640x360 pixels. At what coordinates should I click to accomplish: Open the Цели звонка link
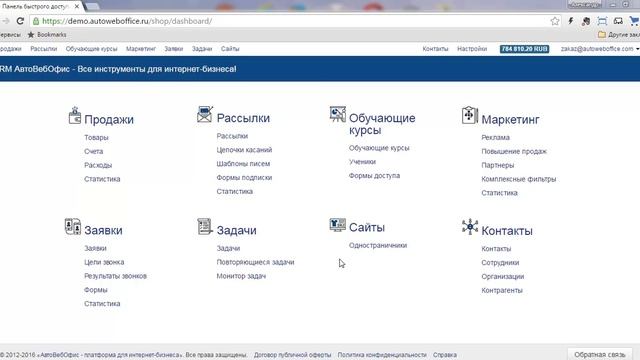pos(104,262)
